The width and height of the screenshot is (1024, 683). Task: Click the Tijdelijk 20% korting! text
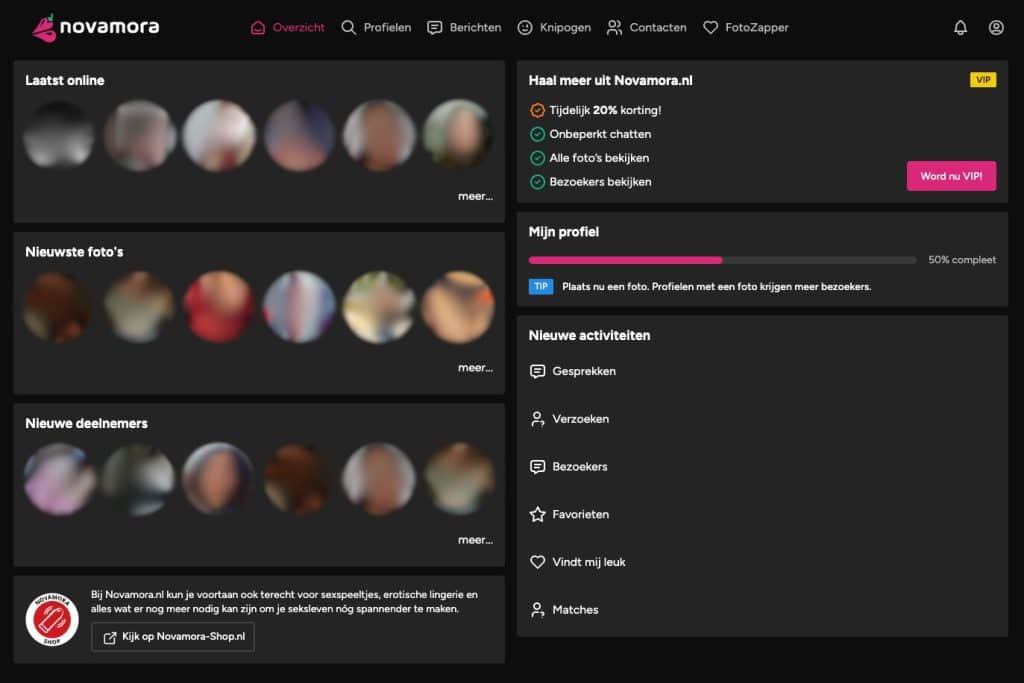click(x=605, y=110)
